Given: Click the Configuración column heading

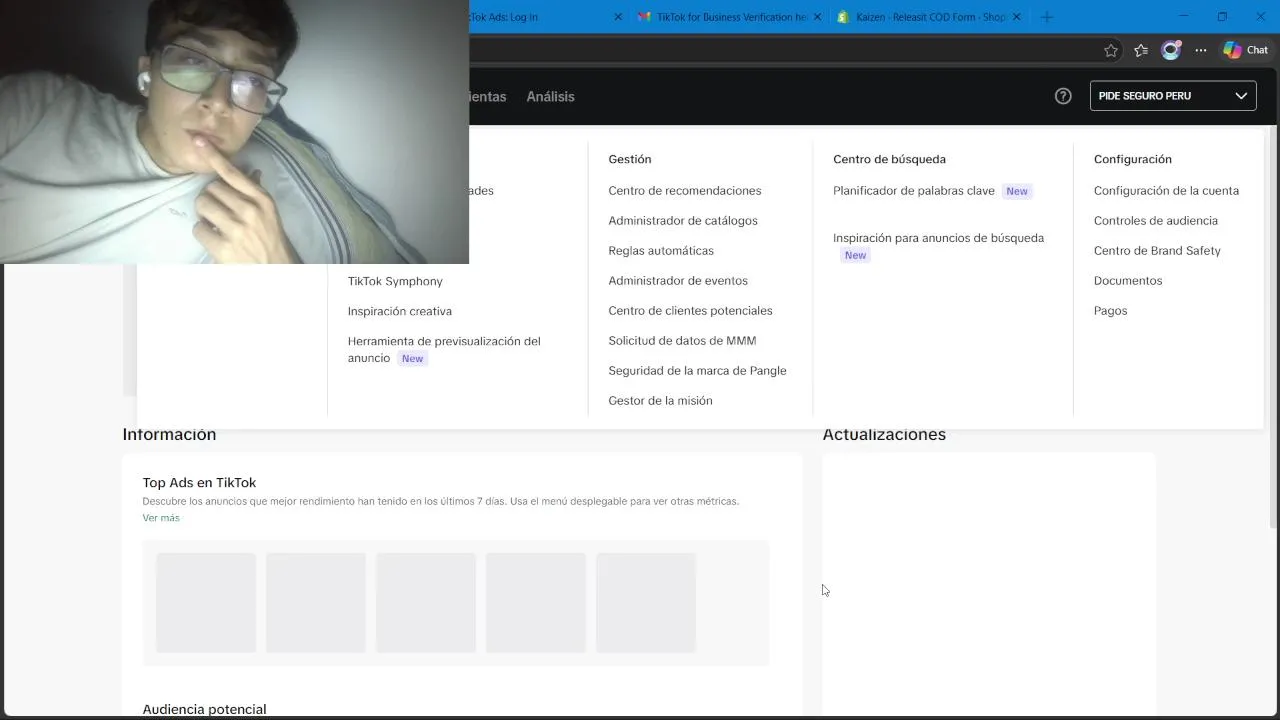Looking at the screenshot, I should click(x=1132, y=159).
